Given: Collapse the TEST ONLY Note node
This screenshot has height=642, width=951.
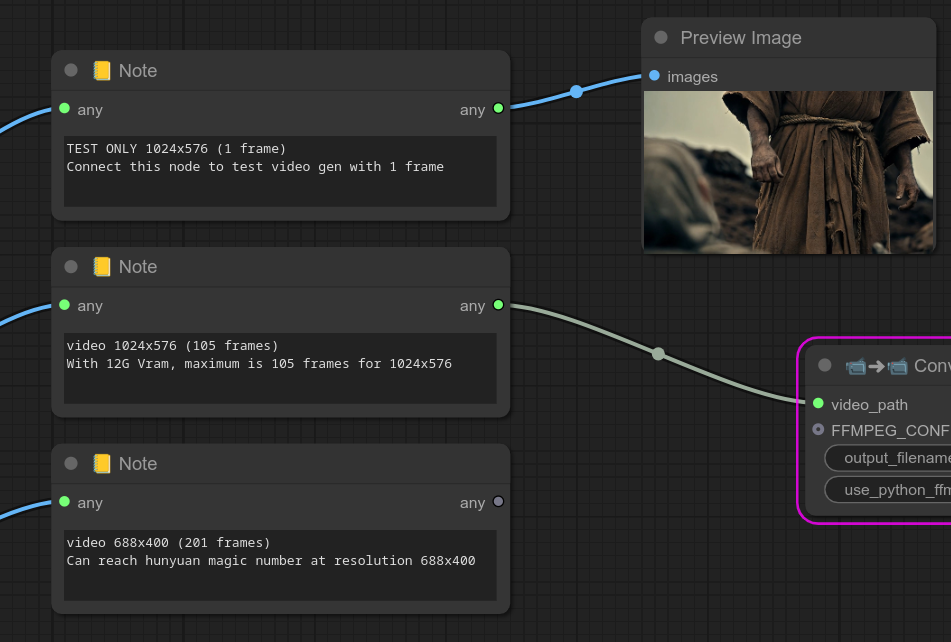Looking at the screenshot, I should coord(71,71).
